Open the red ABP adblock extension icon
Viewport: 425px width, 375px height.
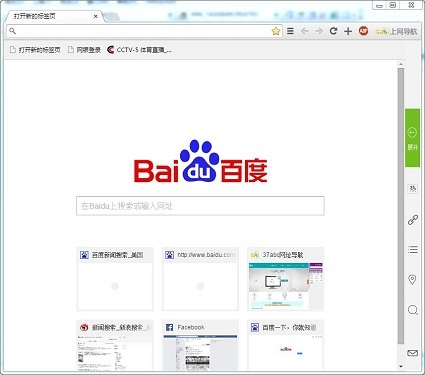(x=363, y=31)
